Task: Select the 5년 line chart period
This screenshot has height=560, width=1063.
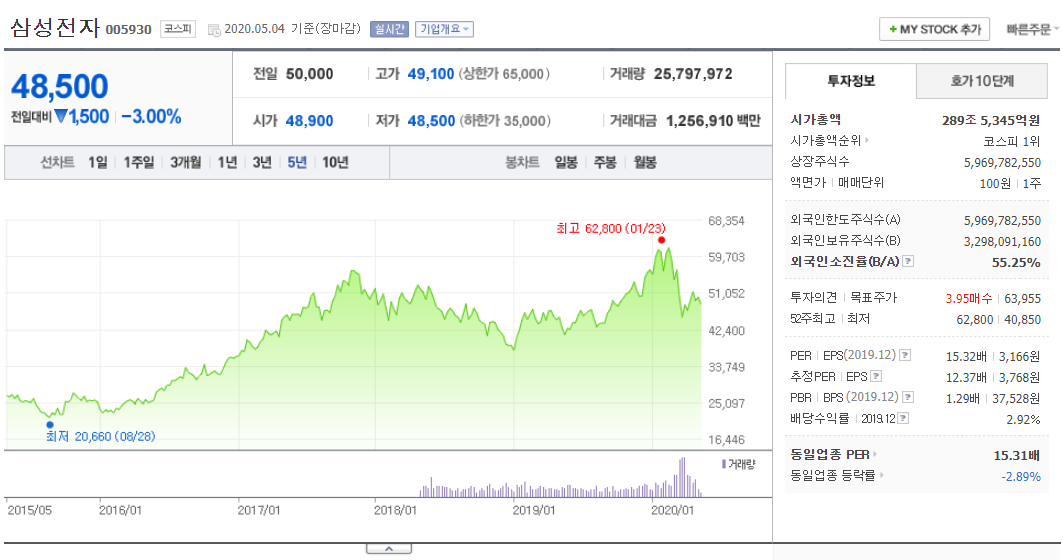Action: 297,163
